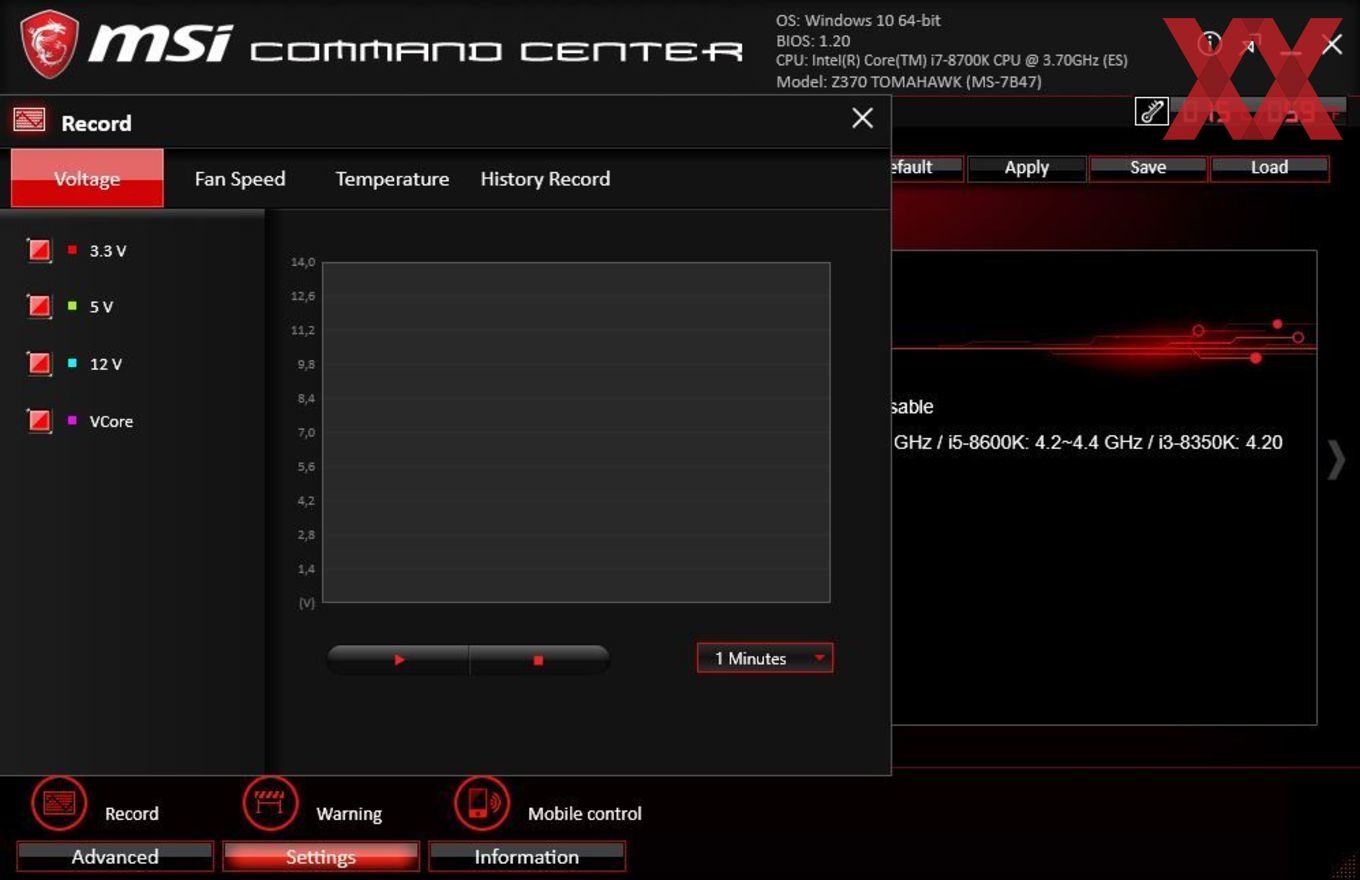Click the resize grip at window corner
Viewport: 1360px width, 880px height.
[1345, 866]
